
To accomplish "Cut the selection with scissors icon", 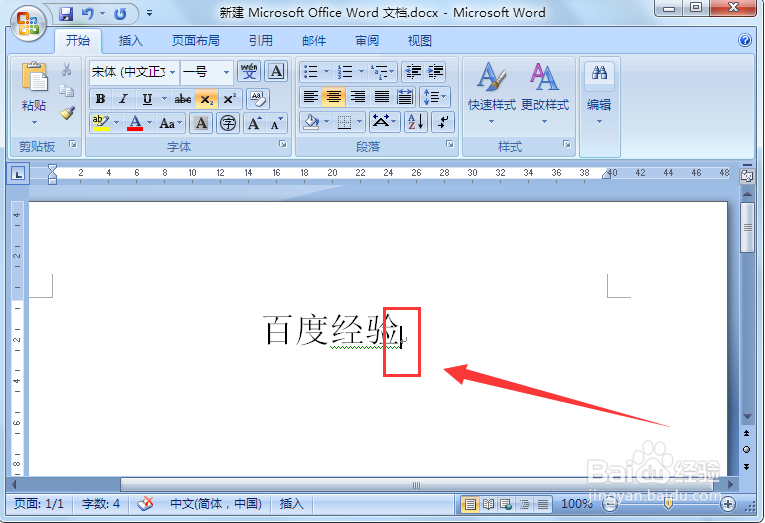I will click(67, 69).
